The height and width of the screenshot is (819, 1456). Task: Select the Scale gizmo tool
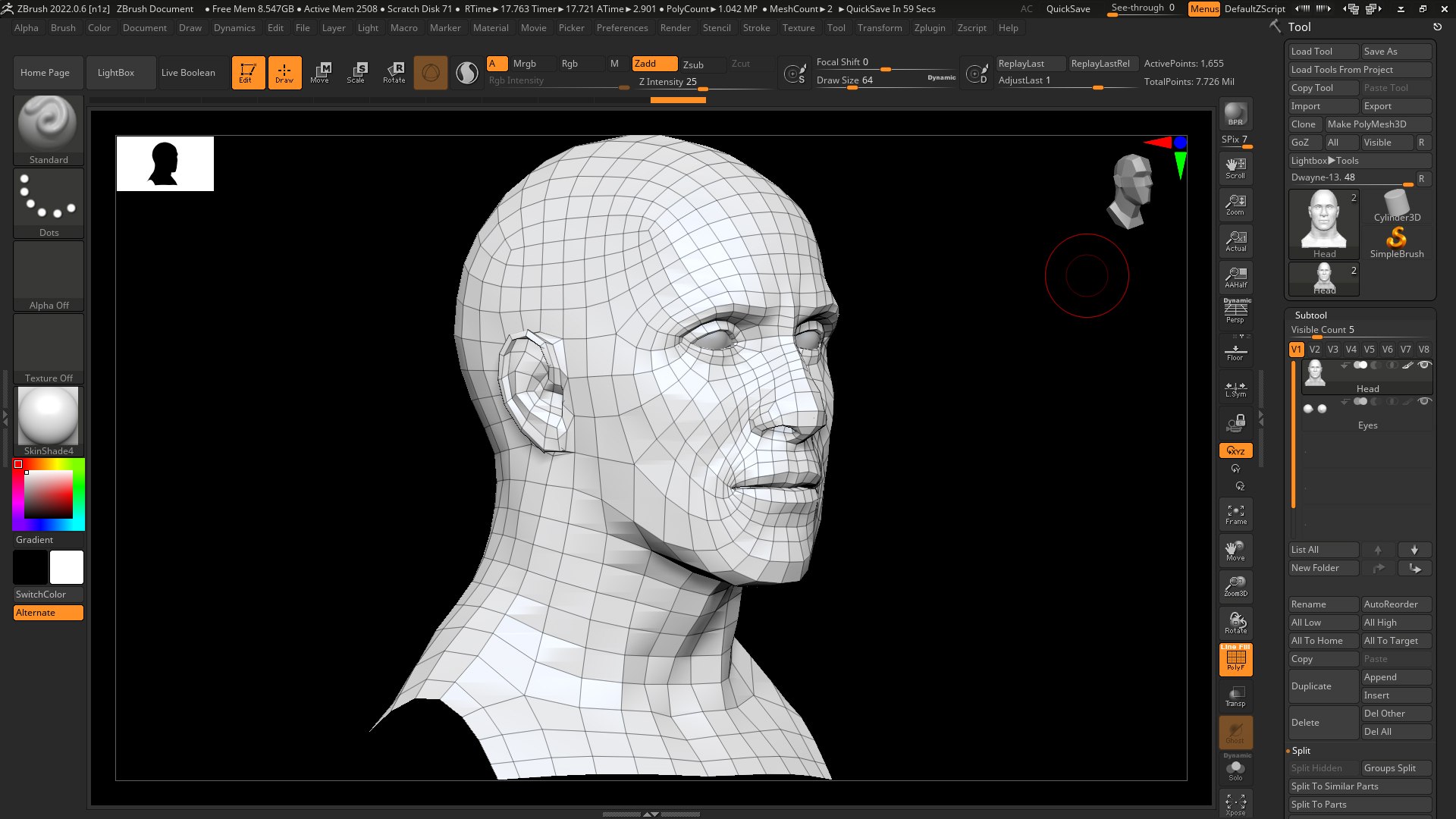point(356,73)
